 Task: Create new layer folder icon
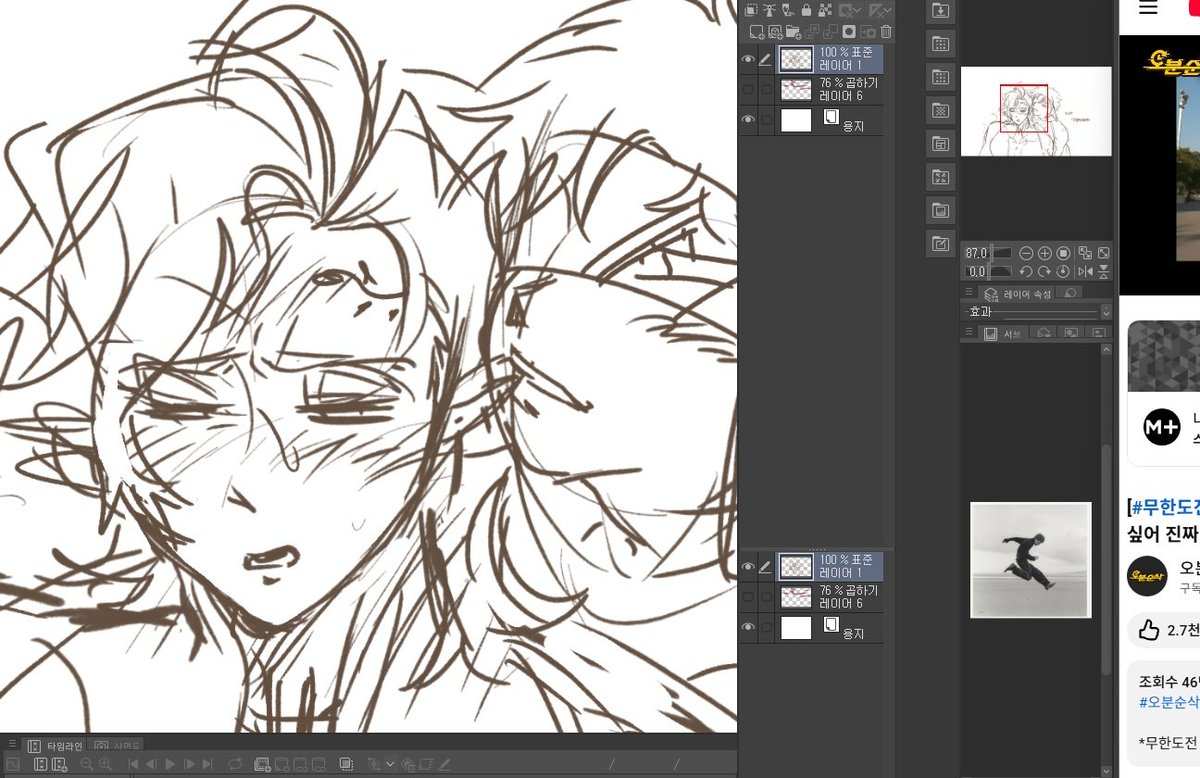[794, 32]
